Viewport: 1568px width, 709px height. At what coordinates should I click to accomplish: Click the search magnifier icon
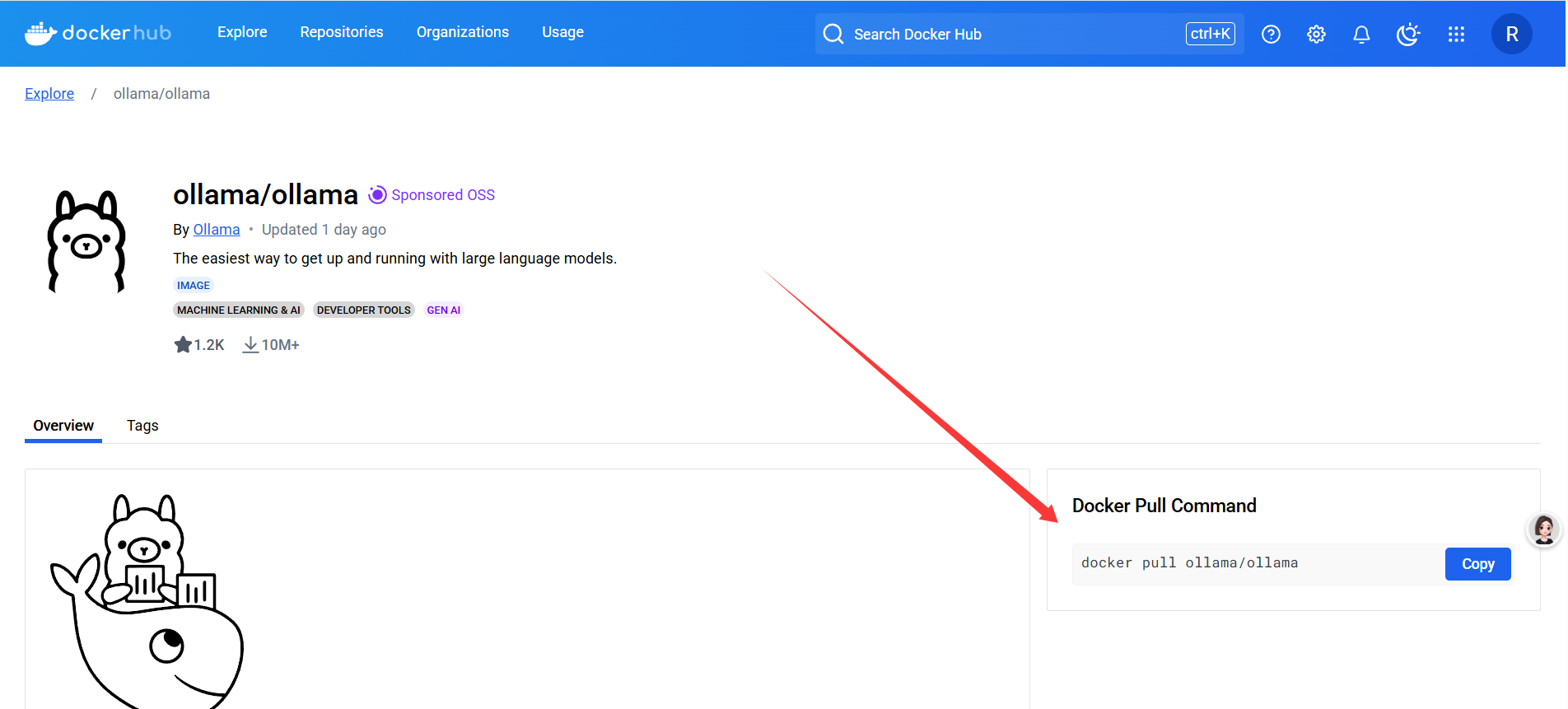[x=833, y=34]
